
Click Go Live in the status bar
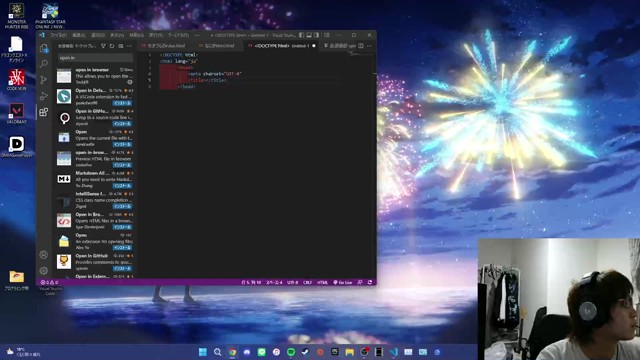342,282
